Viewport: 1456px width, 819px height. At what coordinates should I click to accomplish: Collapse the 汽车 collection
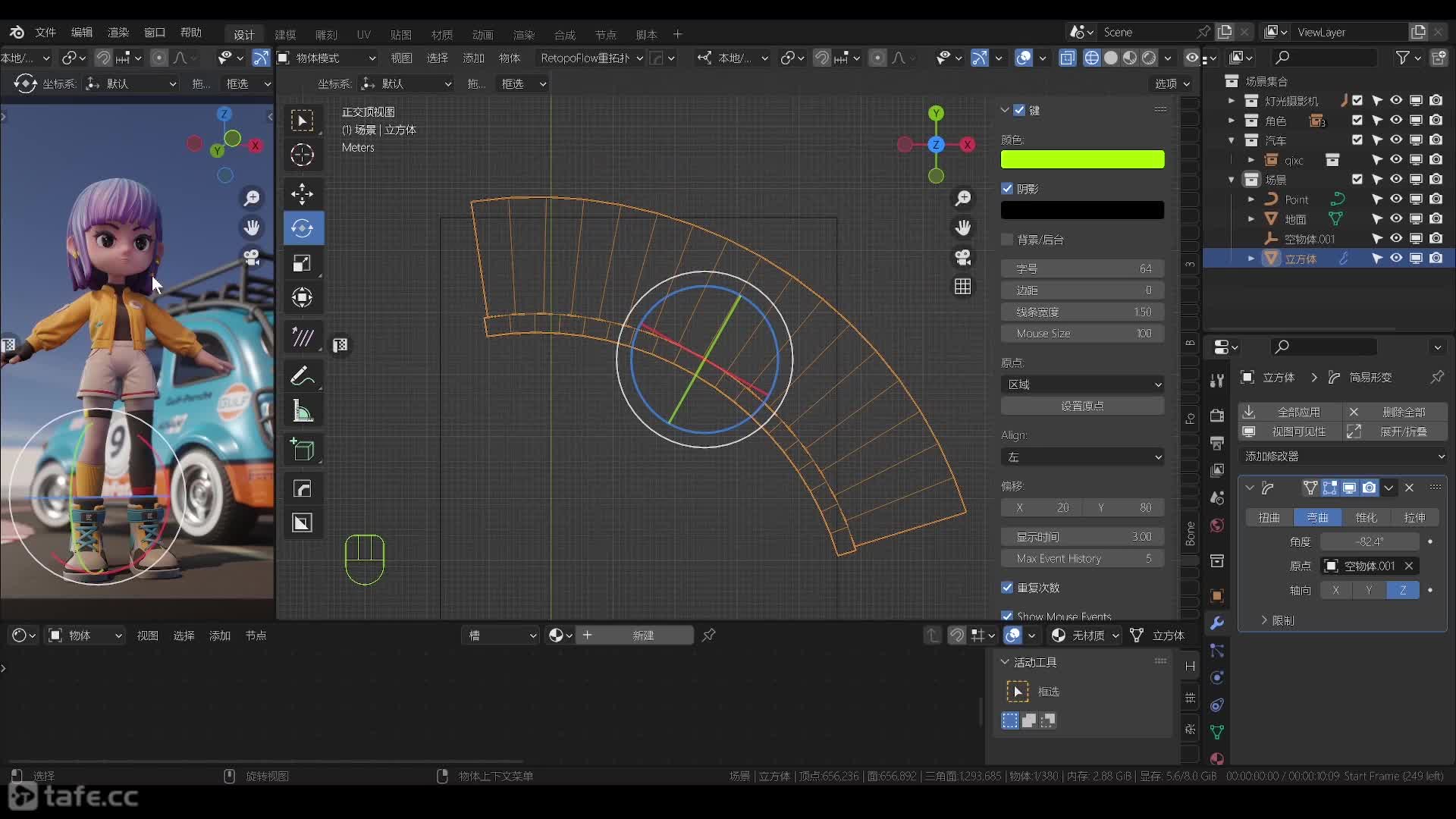1232,140
